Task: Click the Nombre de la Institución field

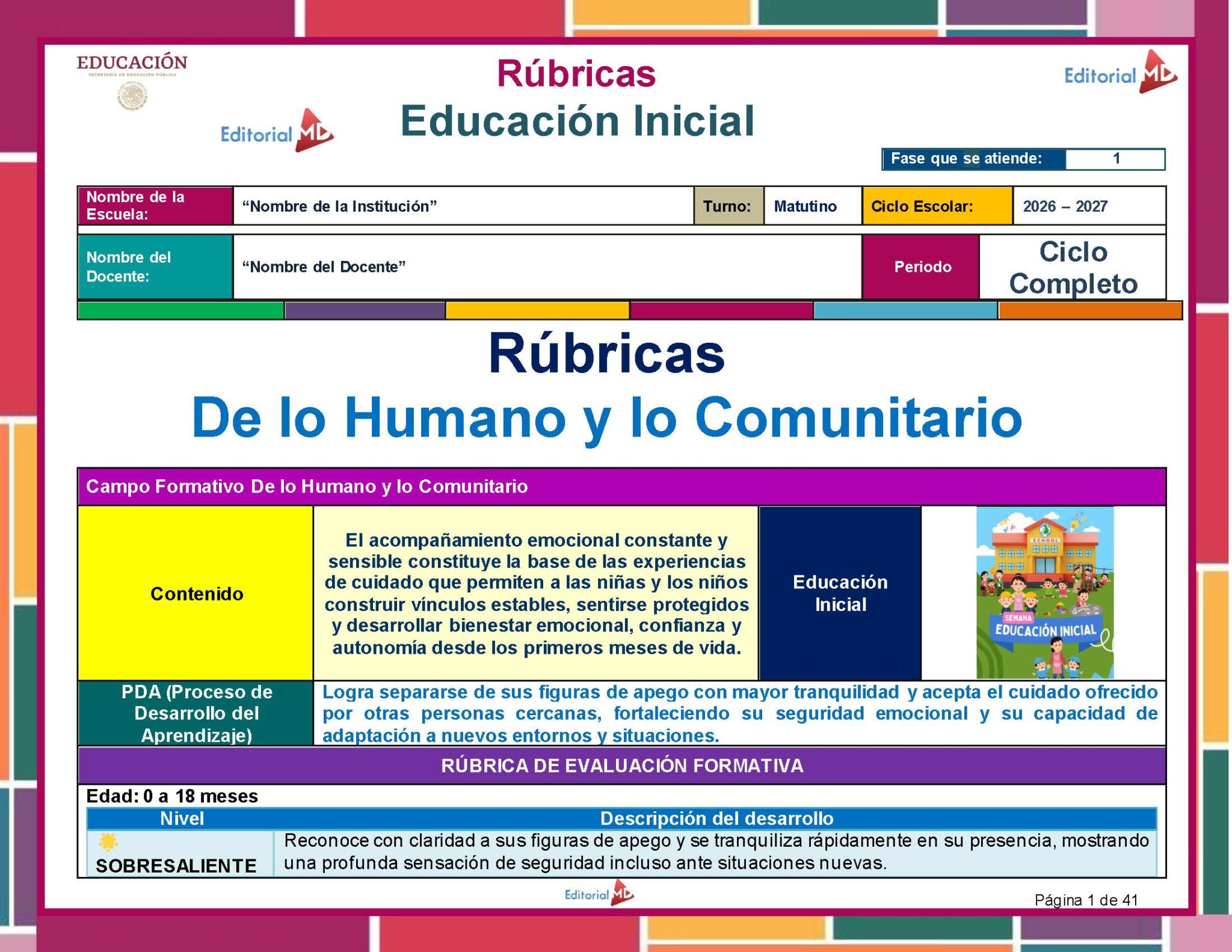Action: pyautogui.click(x=463, y=206)
